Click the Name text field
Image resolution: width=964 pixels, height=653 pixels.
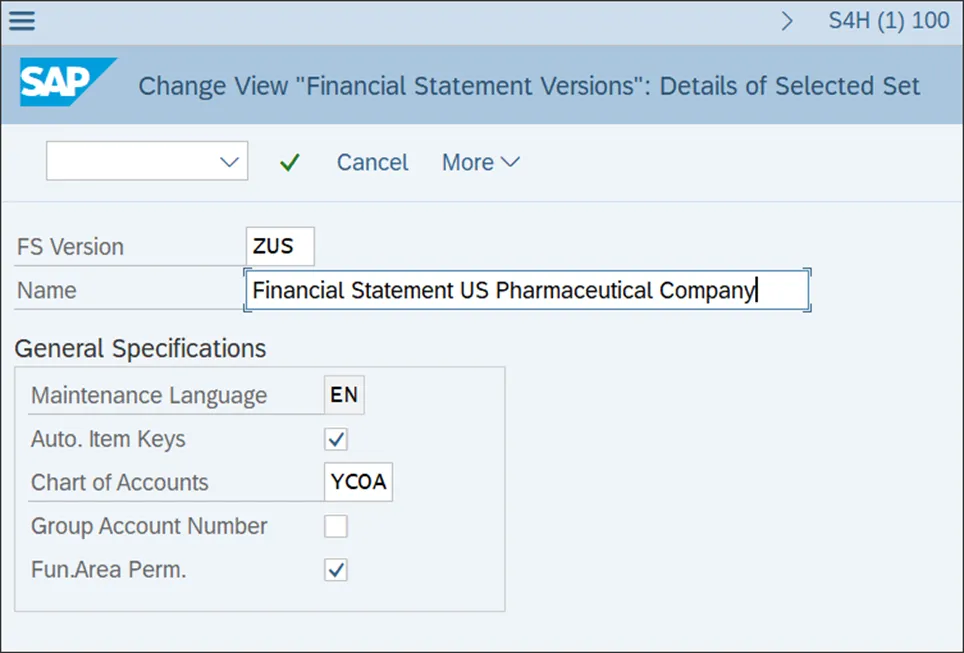526,291
